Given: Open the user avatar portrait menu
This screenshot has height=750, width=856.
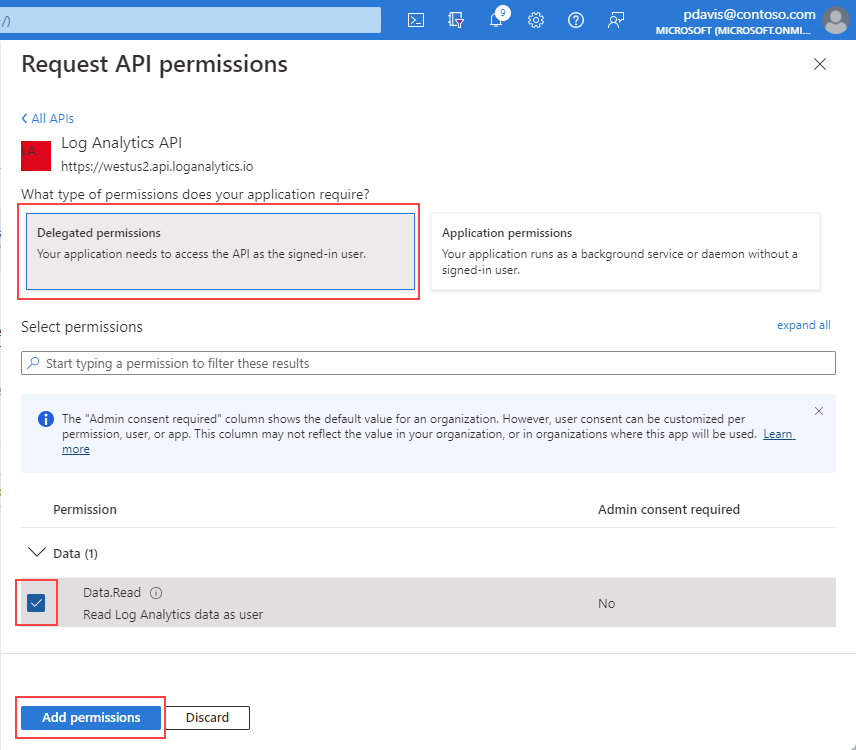Looking at the screenshot, I should (836, 20).
